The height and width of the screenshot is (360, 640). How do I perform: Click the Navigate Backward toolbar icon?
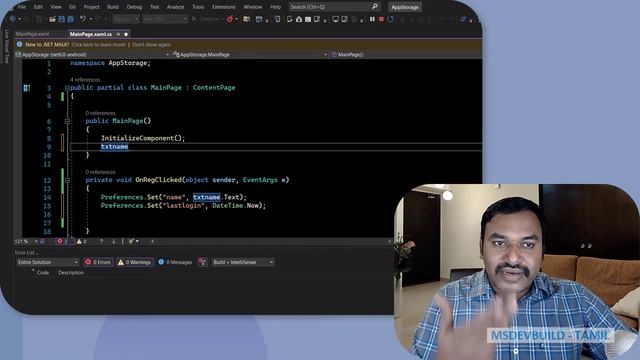coord(13,19)
